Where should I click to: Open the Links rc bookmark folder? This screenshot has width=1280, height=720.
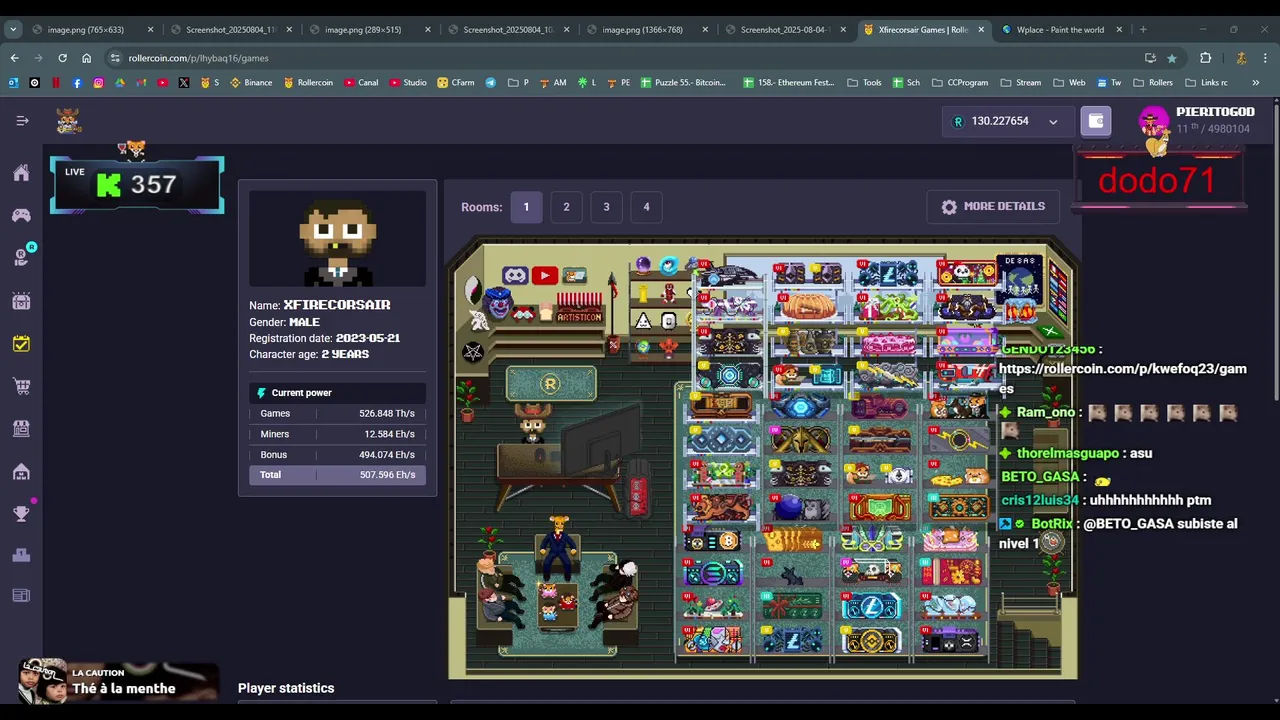1206,82
